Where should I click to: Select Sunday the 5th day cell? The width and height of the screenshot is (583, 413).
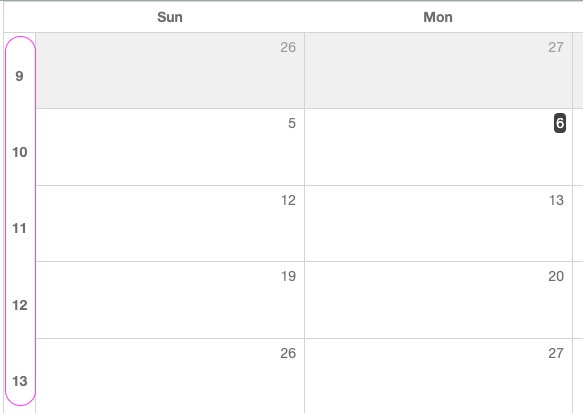point(170,147)
